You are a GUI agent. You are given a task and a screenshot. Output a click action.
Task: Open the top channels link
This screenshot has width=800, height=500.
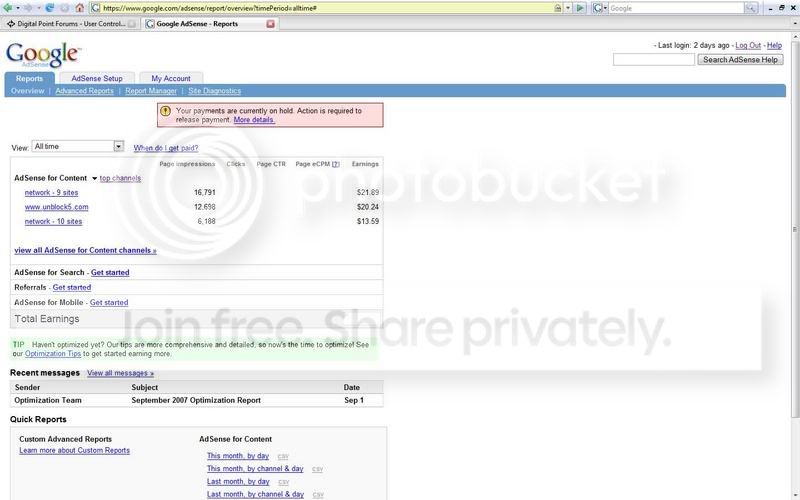point(120,178)
